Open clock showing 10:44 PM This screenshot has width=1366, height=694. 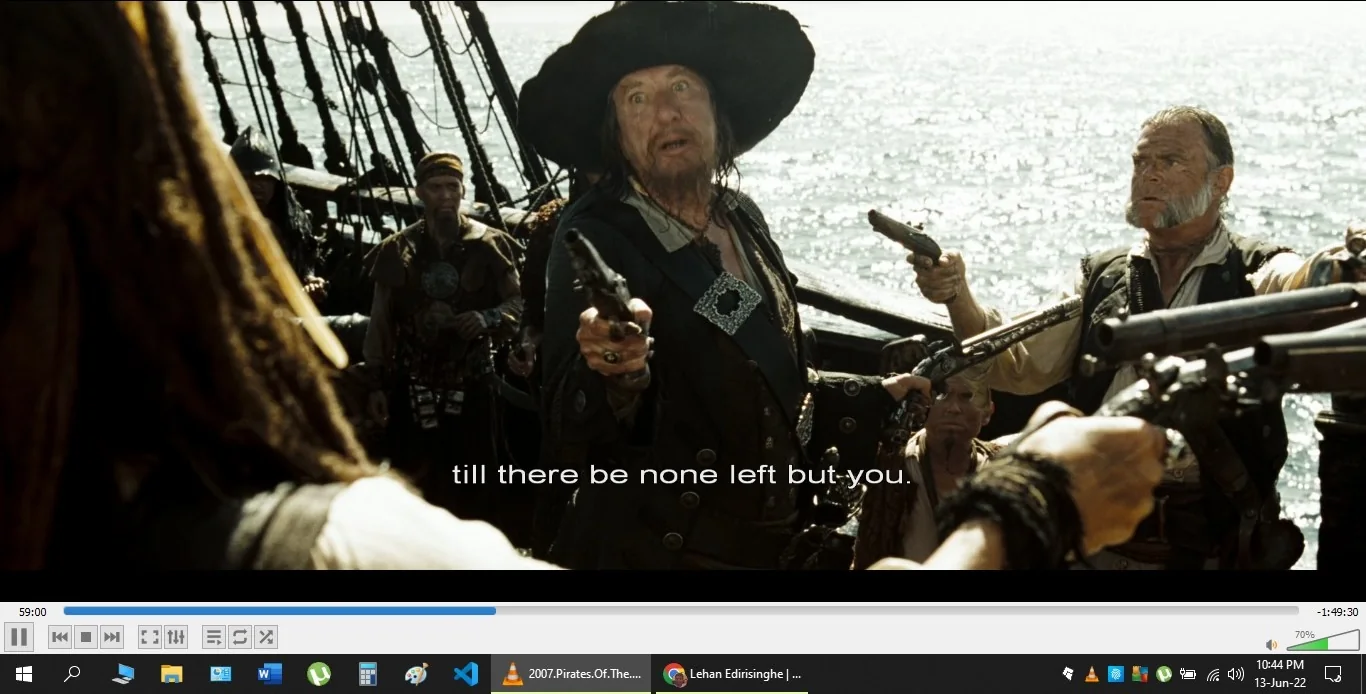[1280, 674]
